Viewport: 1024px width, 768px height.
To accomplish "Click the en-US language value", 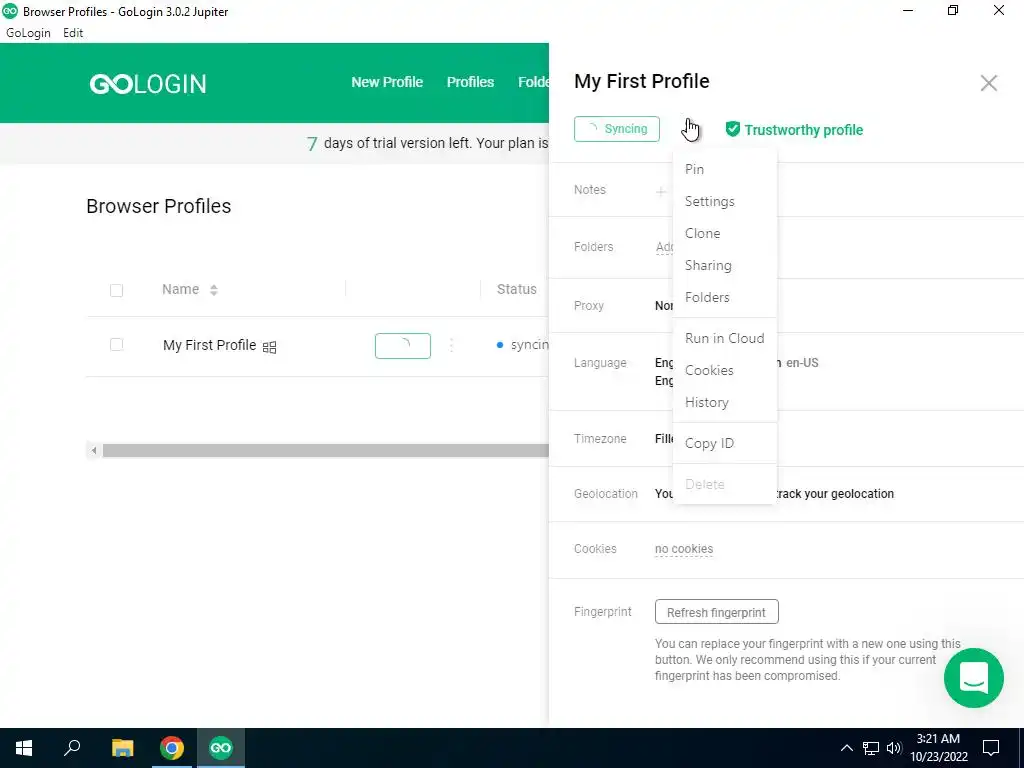I will tap(802, 363).
